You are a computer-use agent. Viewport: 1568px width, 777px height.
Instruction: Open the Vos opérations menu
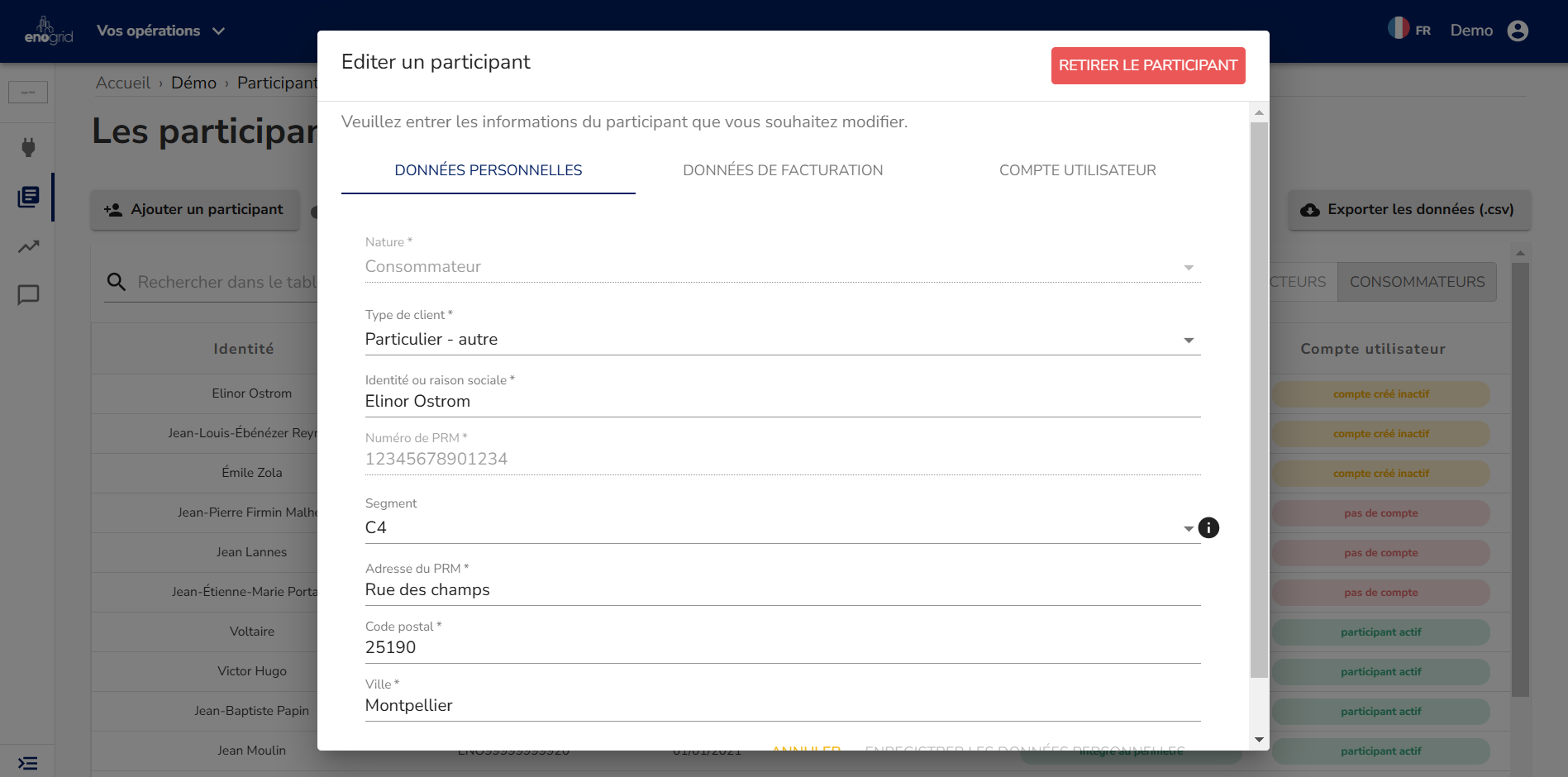(x=160, y=31)
